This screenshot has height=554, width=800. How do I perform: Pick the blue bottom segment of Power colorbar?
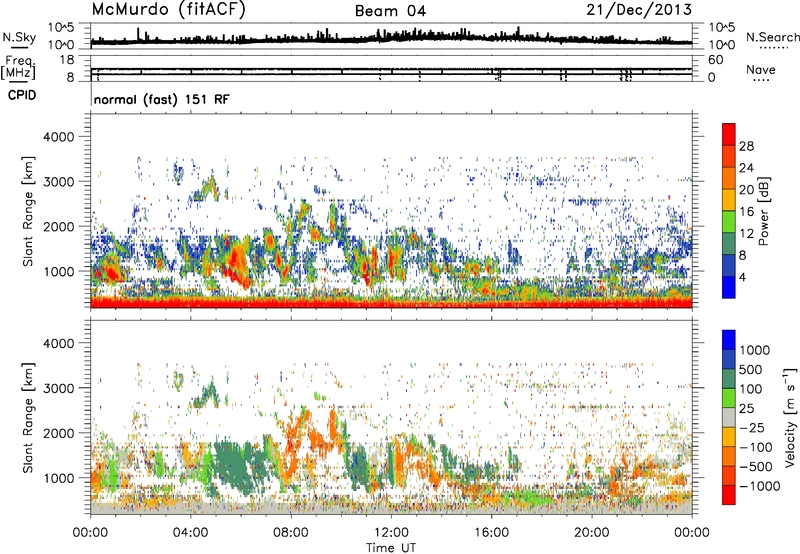[x=729, y=288]
